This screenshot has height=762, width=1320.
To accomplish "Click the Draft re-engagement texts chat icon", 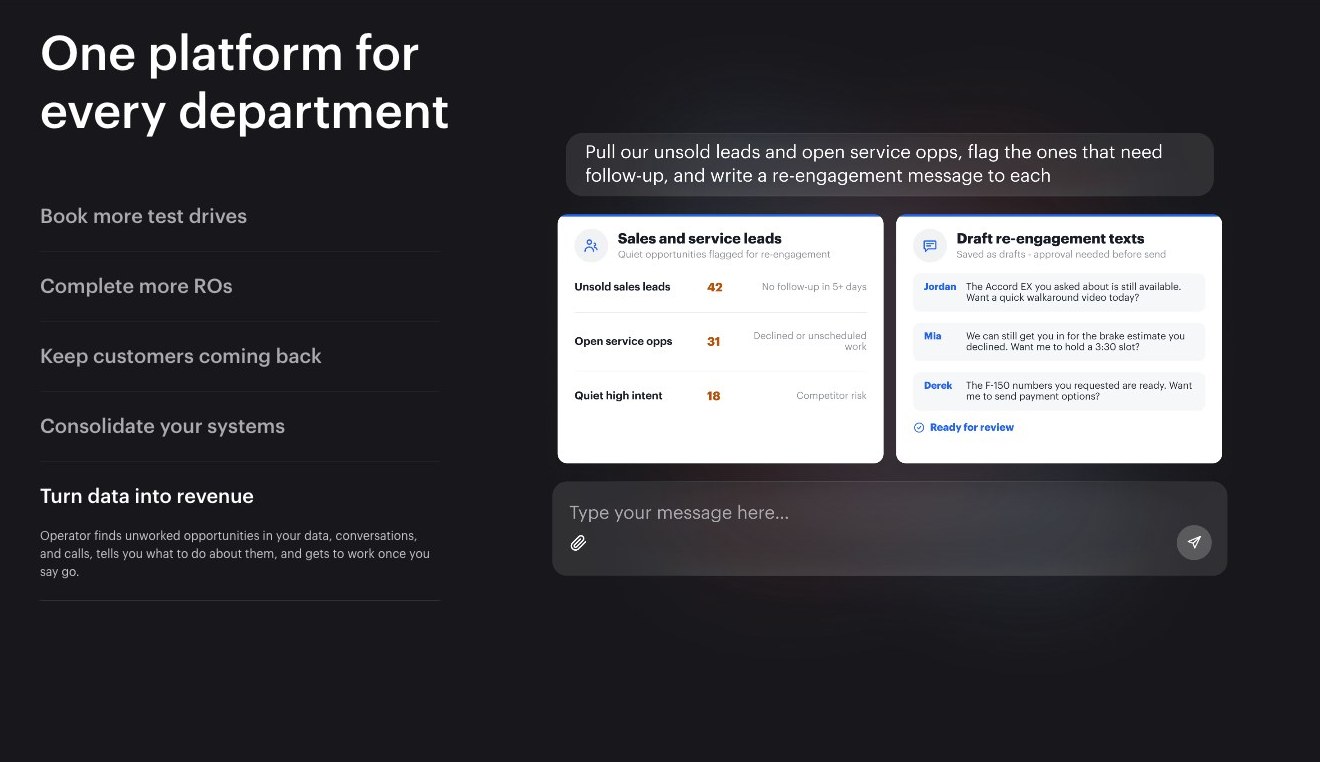I will (x=930, y=245).
